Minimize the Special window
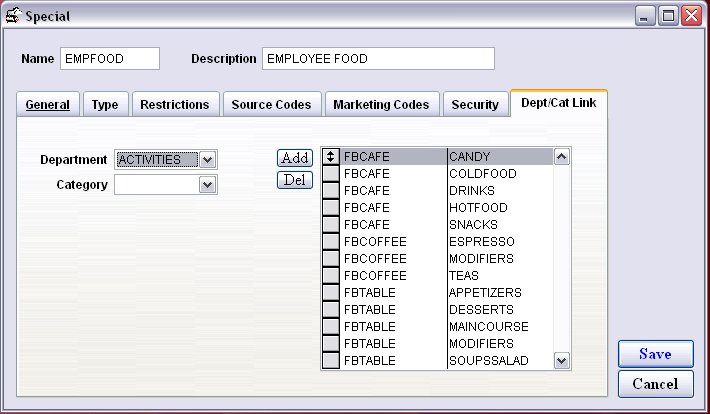The height and width of the screenshot is (414, 710). [x=645, y=16]
